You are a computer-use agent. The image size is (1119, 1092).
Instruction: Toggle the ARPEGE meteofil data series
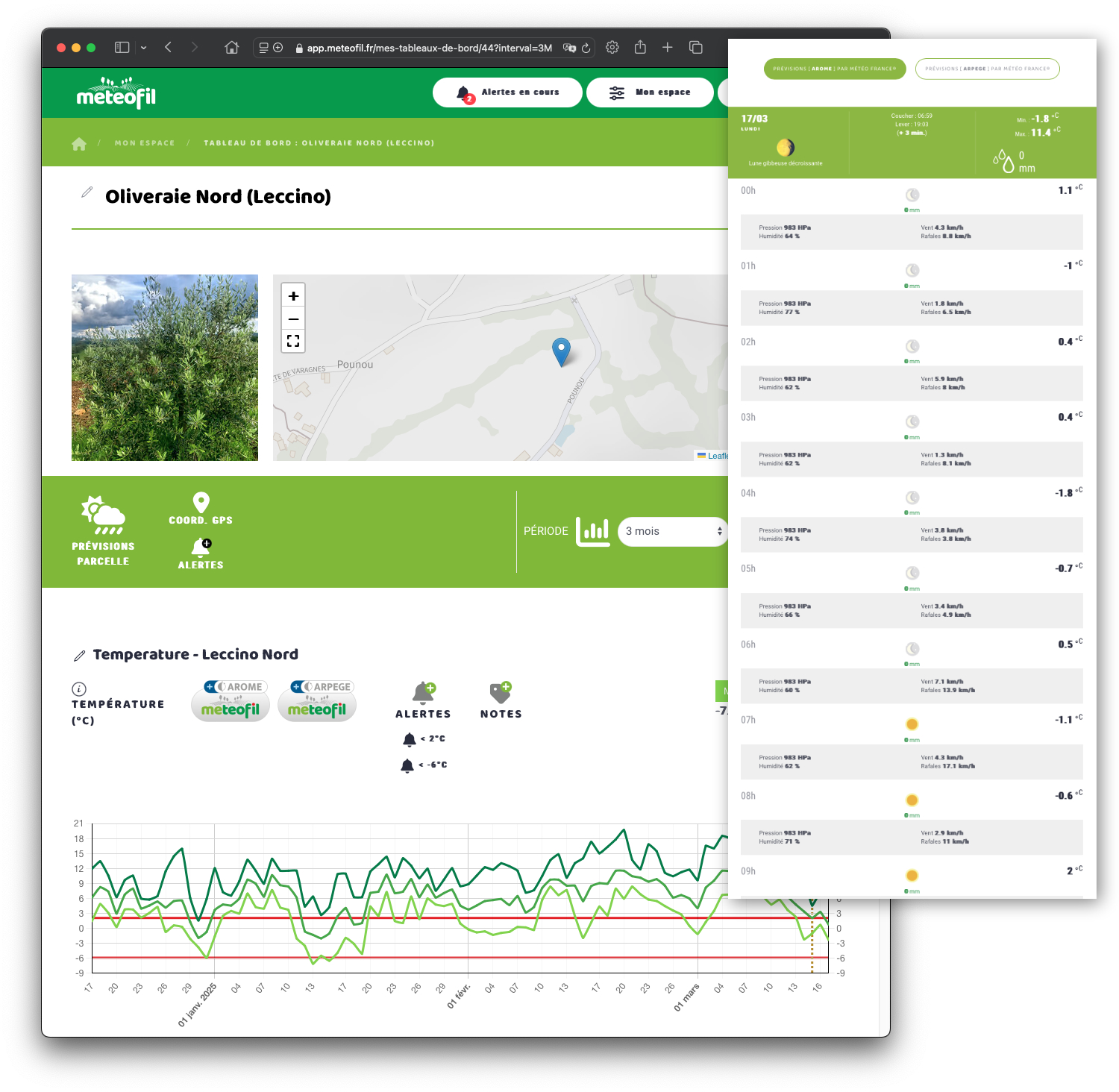317,701
